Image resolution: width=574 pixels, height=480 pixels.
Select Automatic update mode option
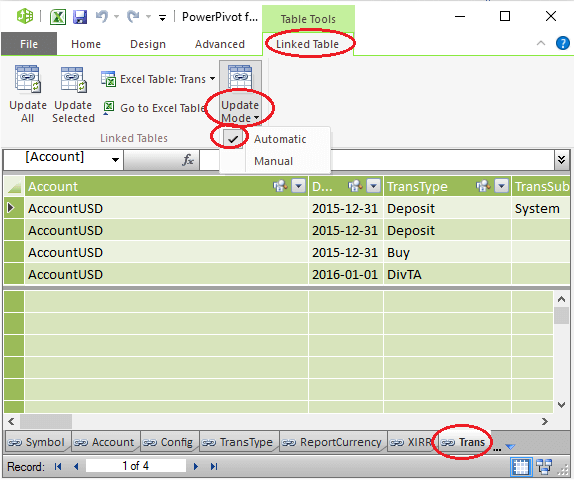click(280, 139)
